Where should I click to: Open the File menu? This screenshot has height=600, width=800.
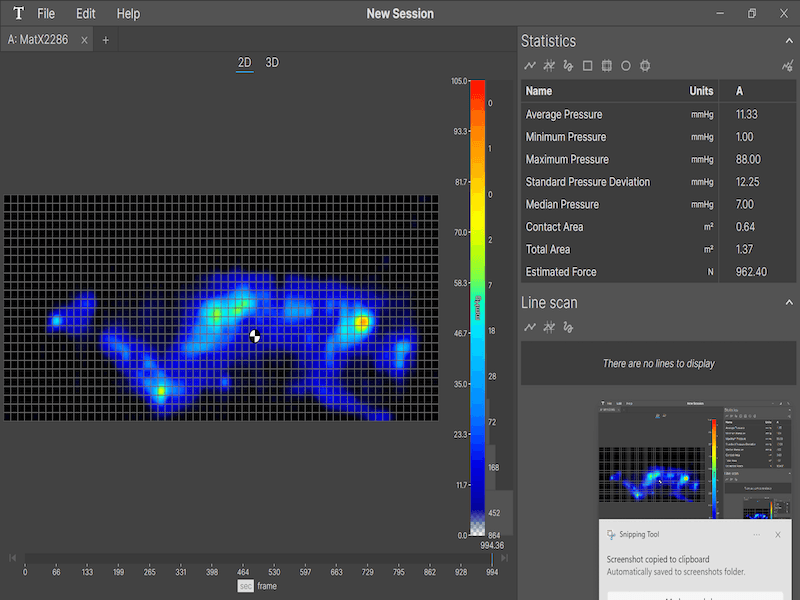(x=46, y=14)
